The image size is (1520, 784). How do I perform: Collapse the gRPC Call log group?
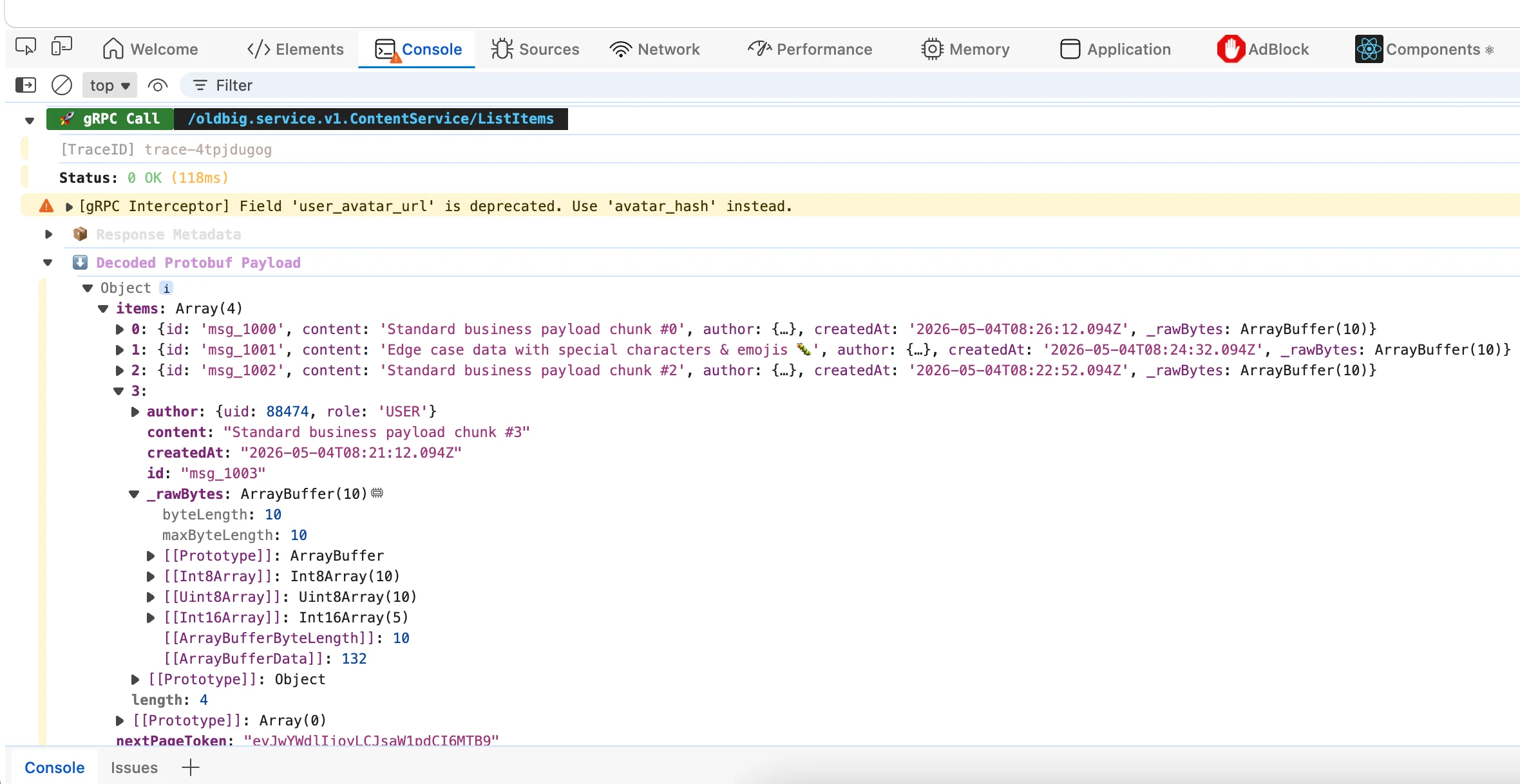click(x=30, y=120)
